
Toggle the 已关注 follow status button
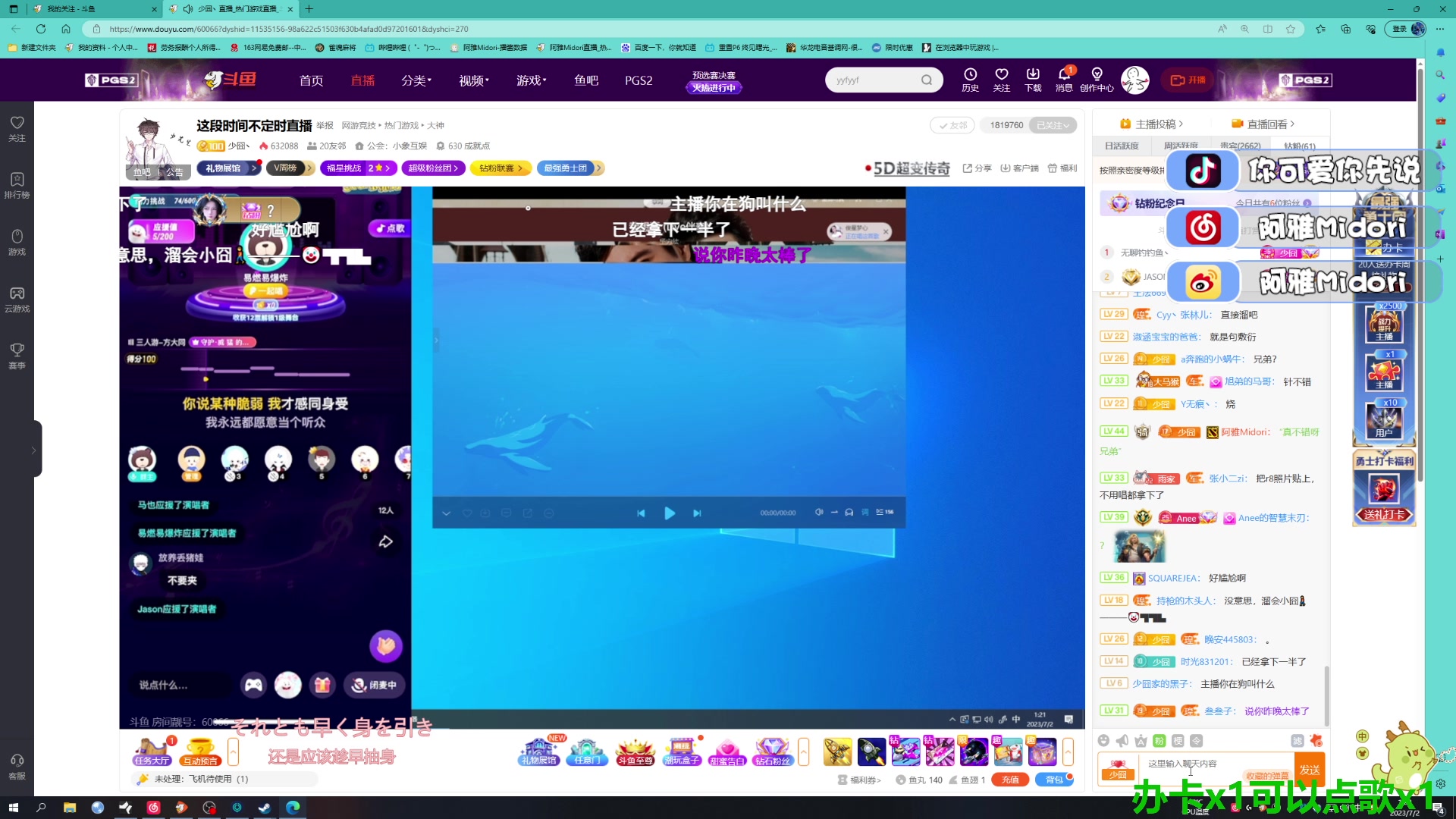click(1053, 125)
